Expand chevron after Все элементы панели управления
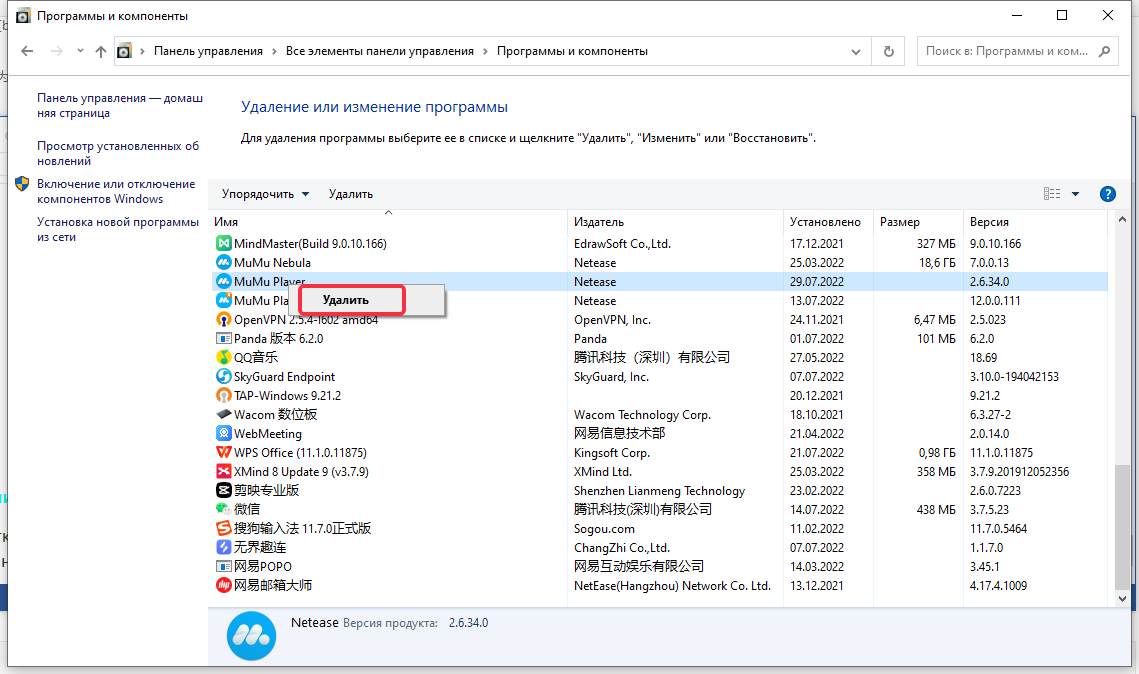Image resolution: width=1139 pixels, height=674 pixels. point(485,52)
